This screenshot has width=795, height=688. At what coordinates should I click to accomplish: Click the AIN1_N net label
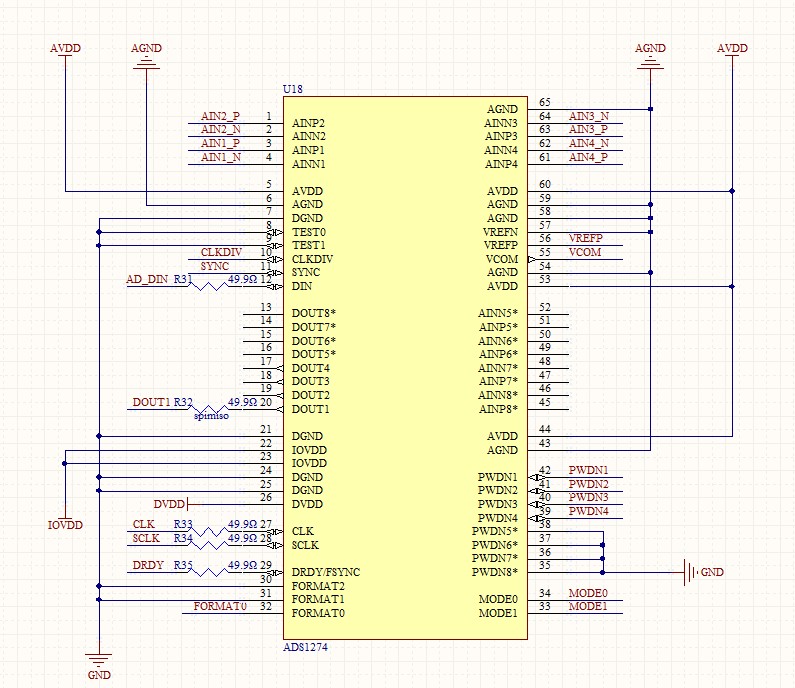[221, 157]
